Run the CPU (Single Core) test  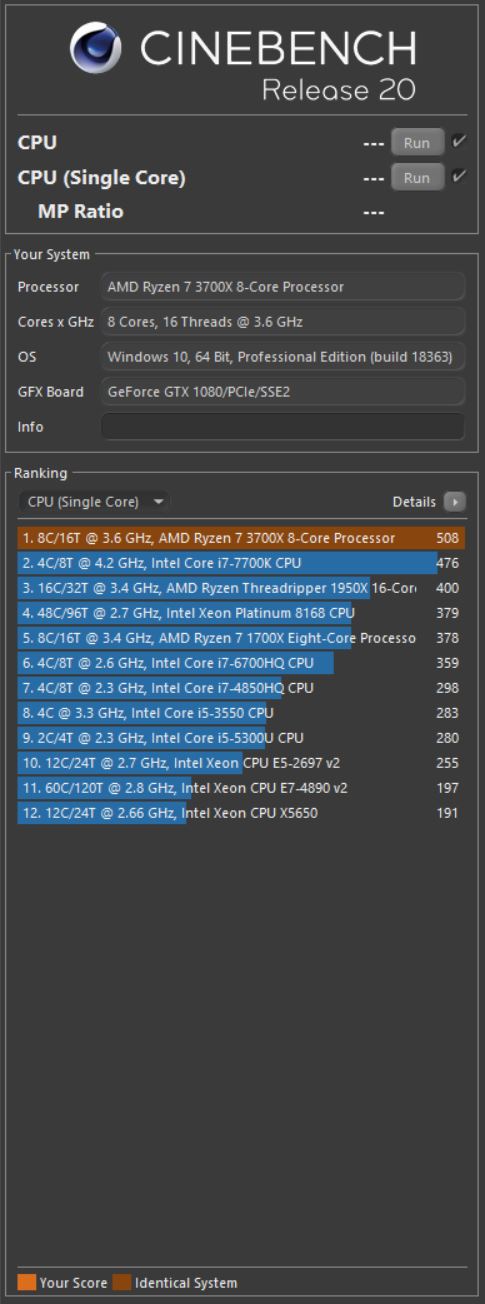[417, 178]
